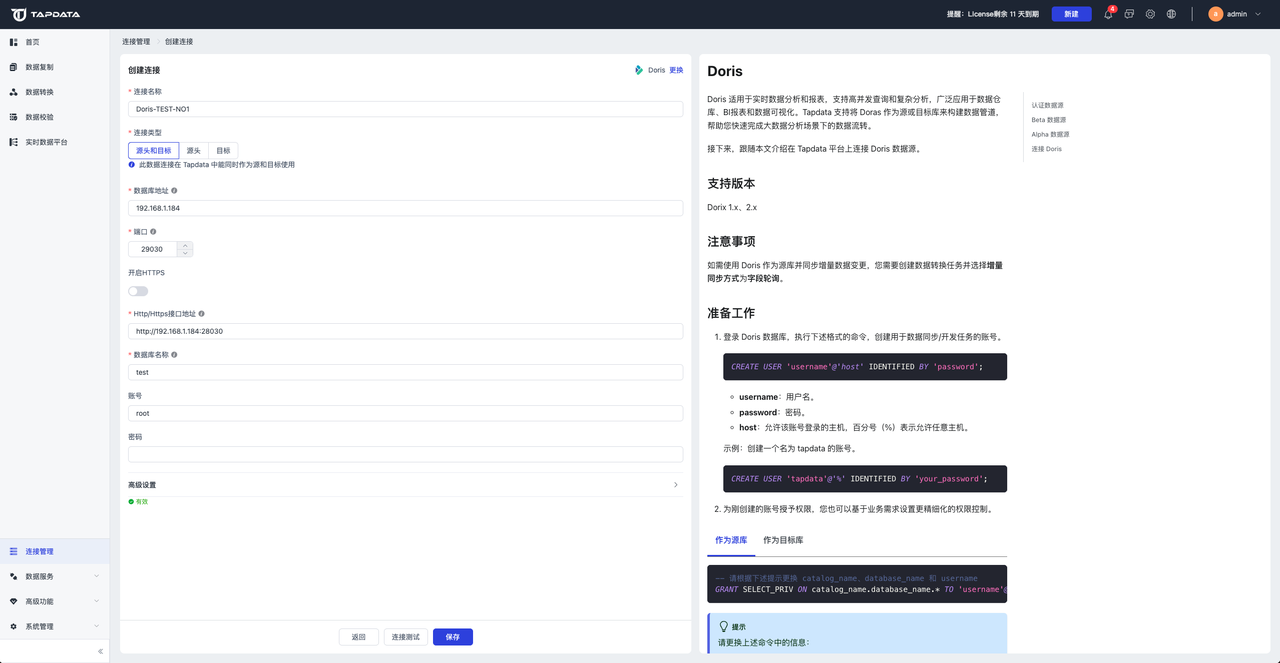Click the 连接管理 sidebar icon
The width and height of the screenshot is (1280, 663).
14,551
